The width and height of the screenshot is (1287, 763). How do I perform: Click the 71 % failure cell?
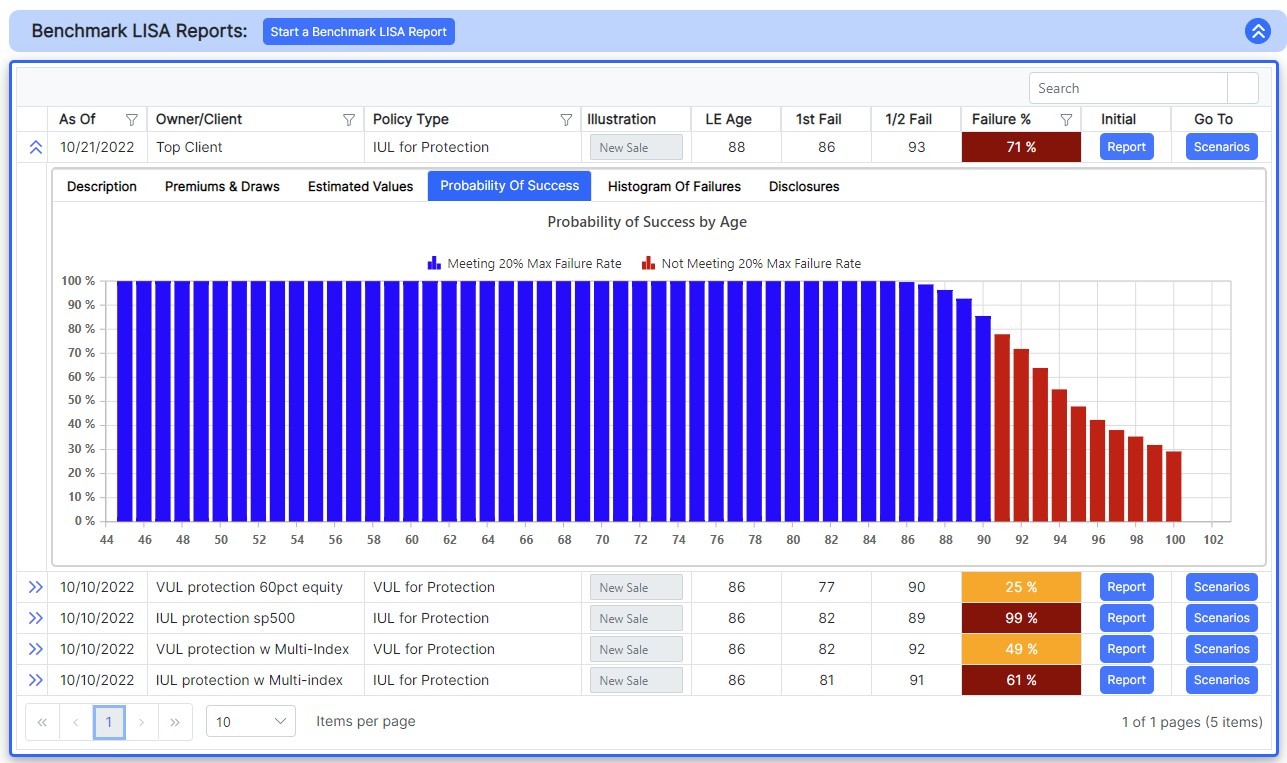[x=1021, y=147]
